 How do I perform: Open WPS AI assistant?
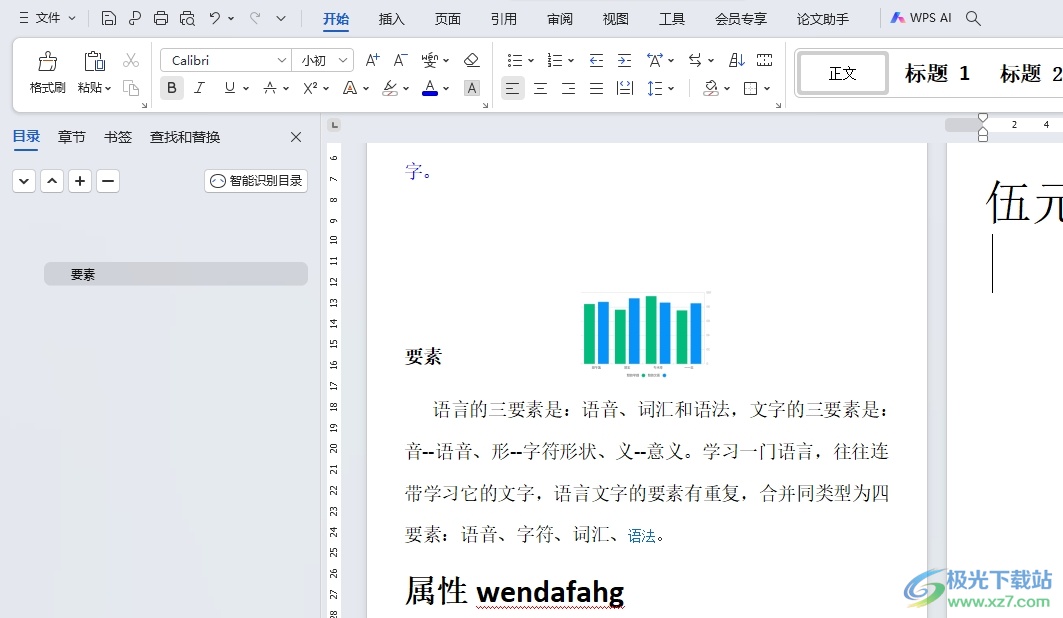(x=921, y=18)
